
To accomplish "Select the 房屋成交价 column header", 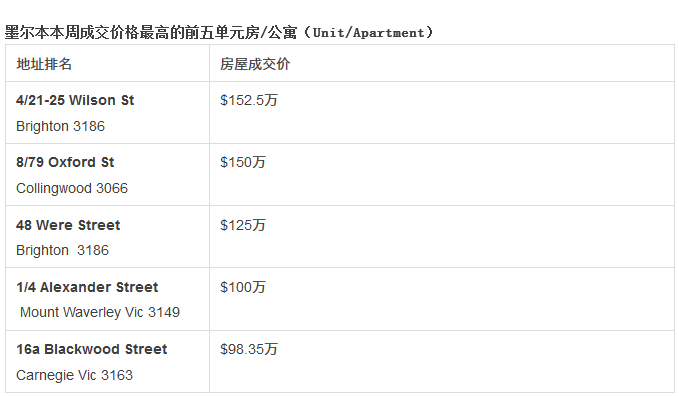I will tap(255, 64).
